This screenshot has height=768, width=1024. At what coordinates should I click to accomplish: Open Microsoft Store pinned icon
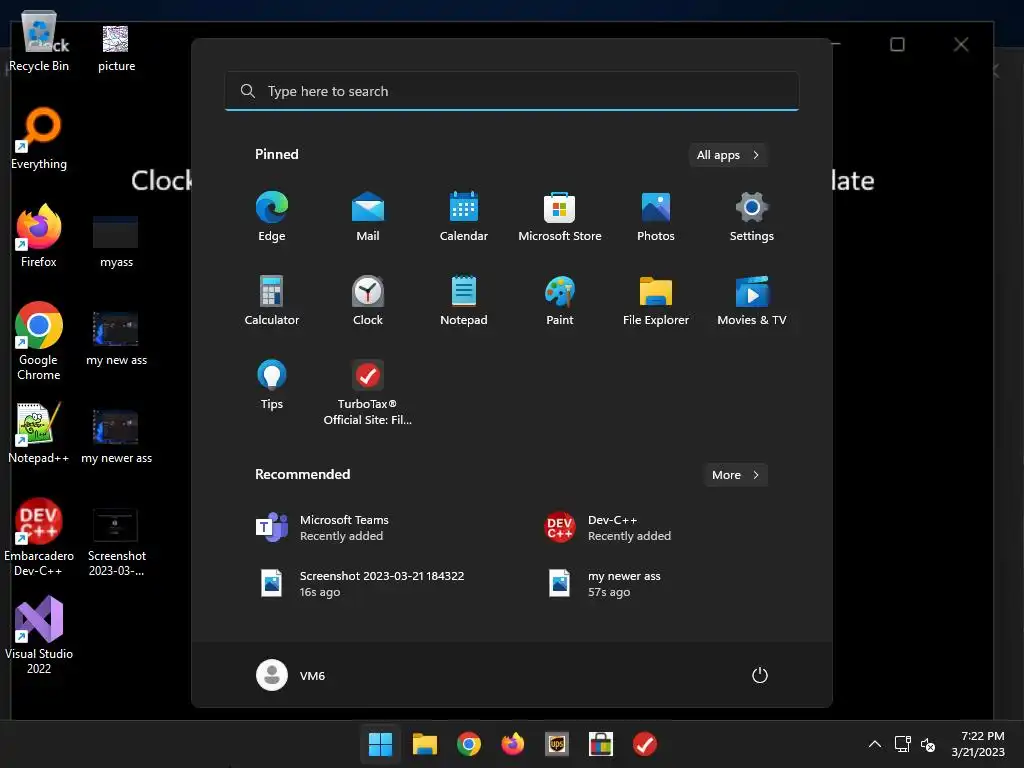tap(560, 216)
